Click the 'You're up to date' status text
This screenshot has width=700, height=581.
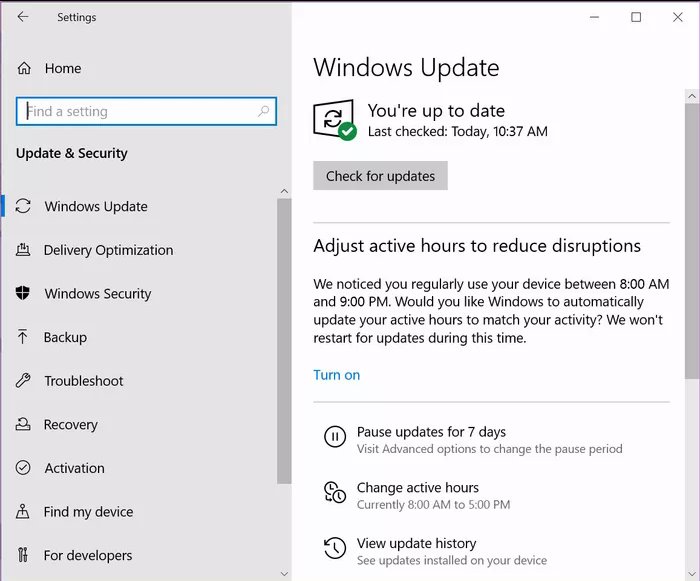436,111
